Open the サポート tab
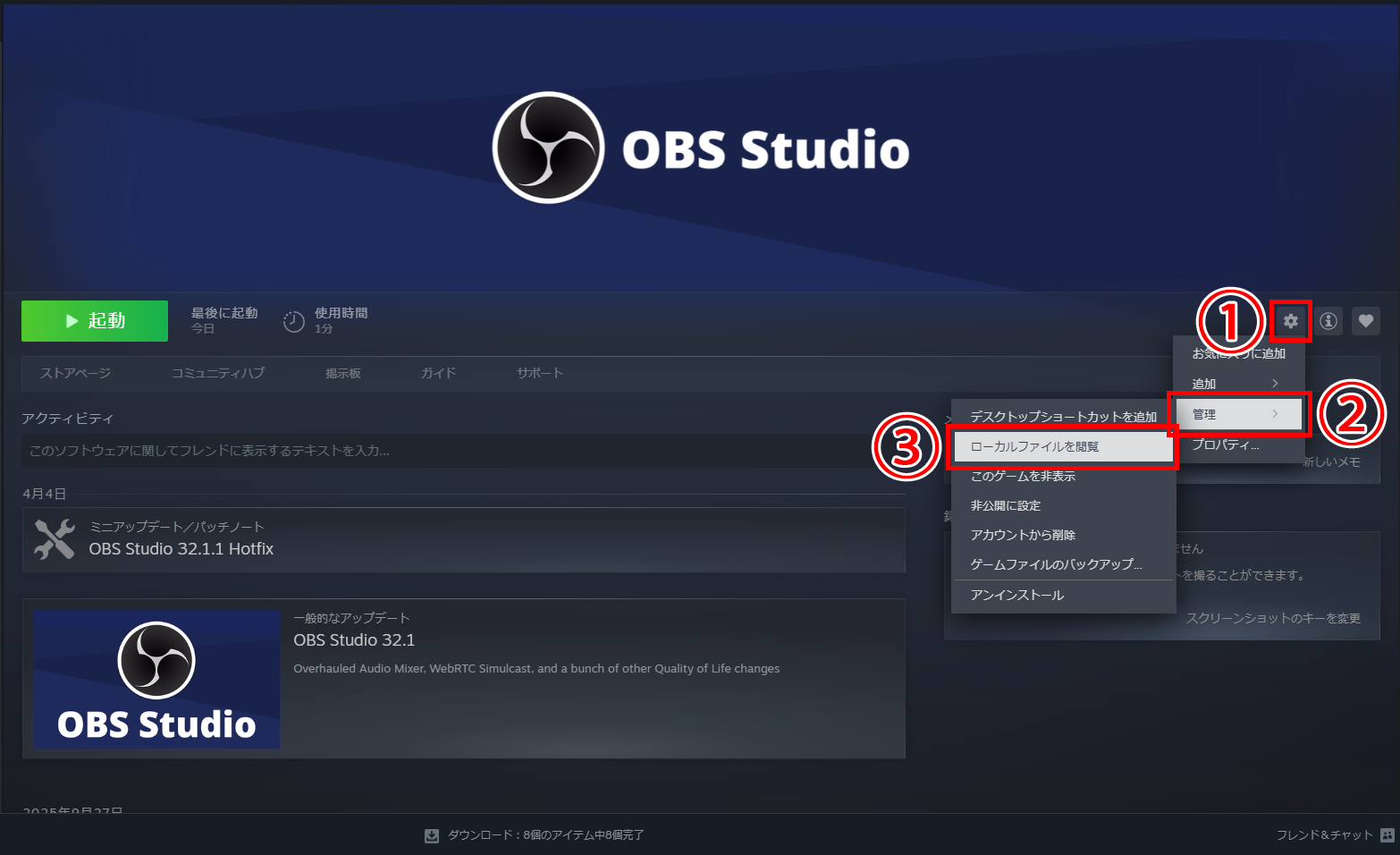This screenshot has width=1400, height=855. pos(540,373)
